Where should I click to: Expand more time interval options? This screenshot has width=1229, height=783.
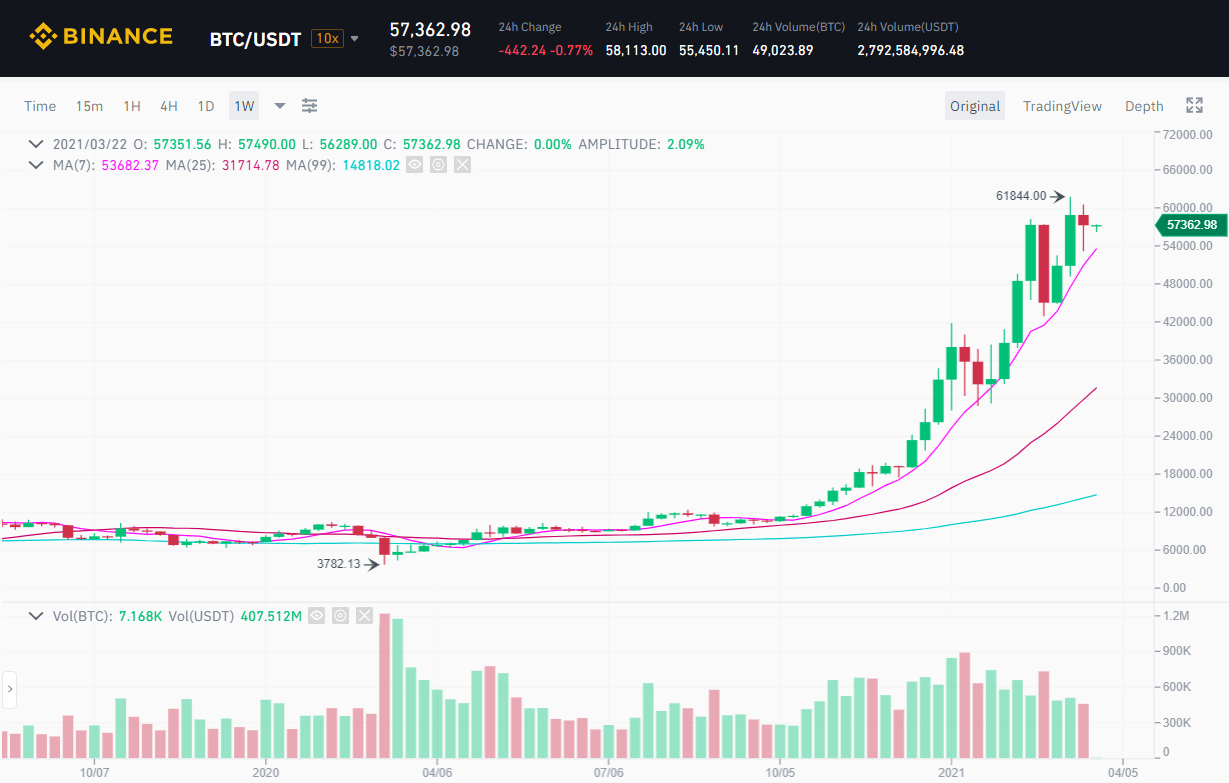[x=280, y=106]
